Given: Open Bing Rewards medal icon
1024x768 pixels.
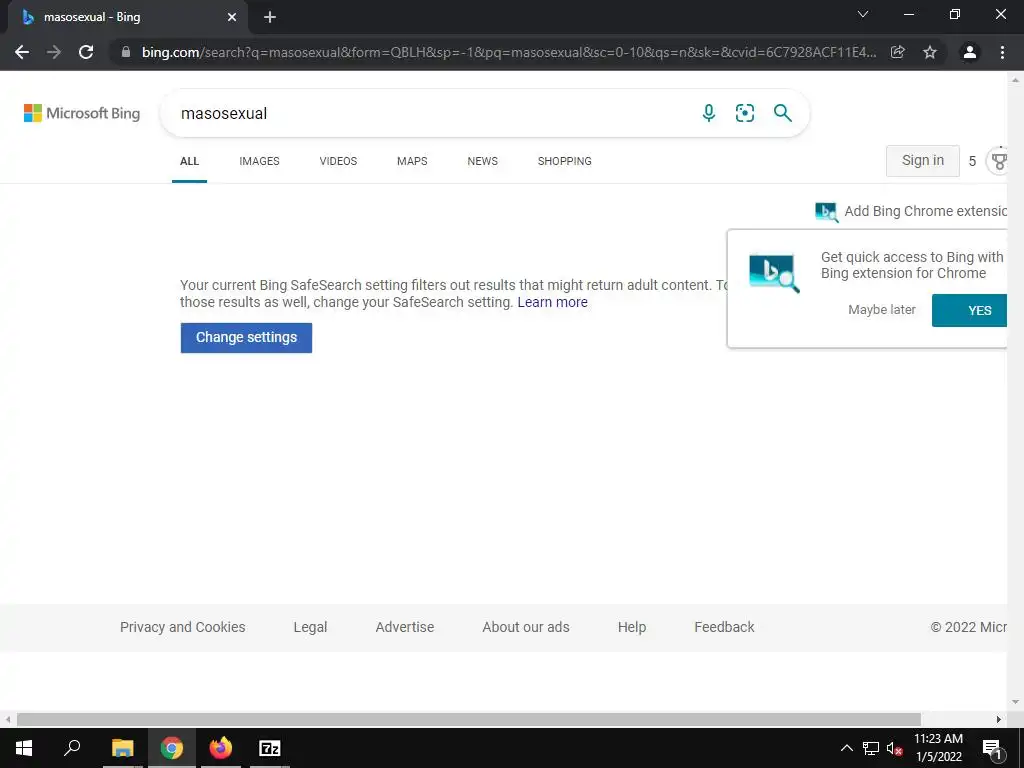Looking at the screenshot, I should pyautogui.click(x=999, y=161).
